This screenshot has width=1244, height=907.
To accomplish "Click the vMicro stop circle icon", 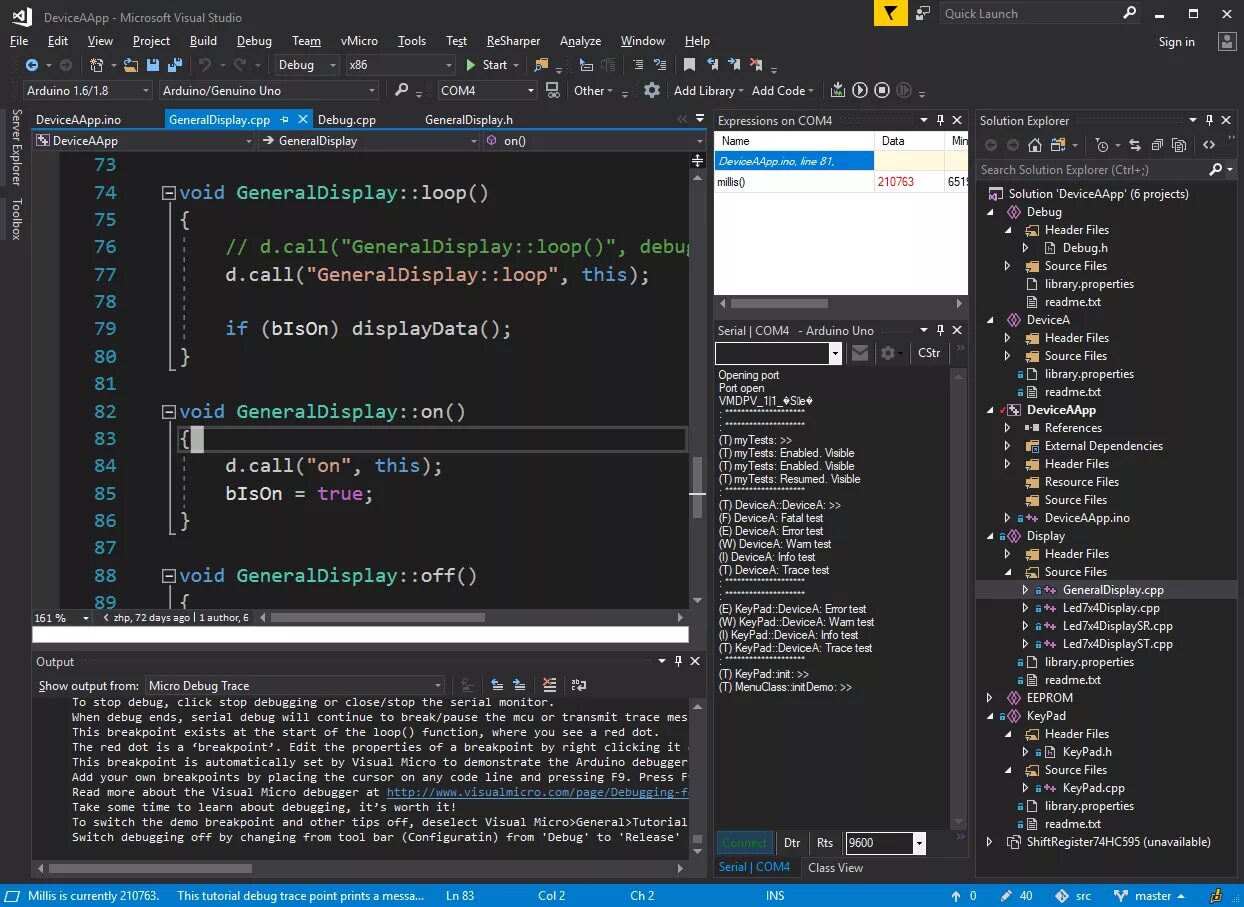I will pyautogui.click(x=882, y=90).
